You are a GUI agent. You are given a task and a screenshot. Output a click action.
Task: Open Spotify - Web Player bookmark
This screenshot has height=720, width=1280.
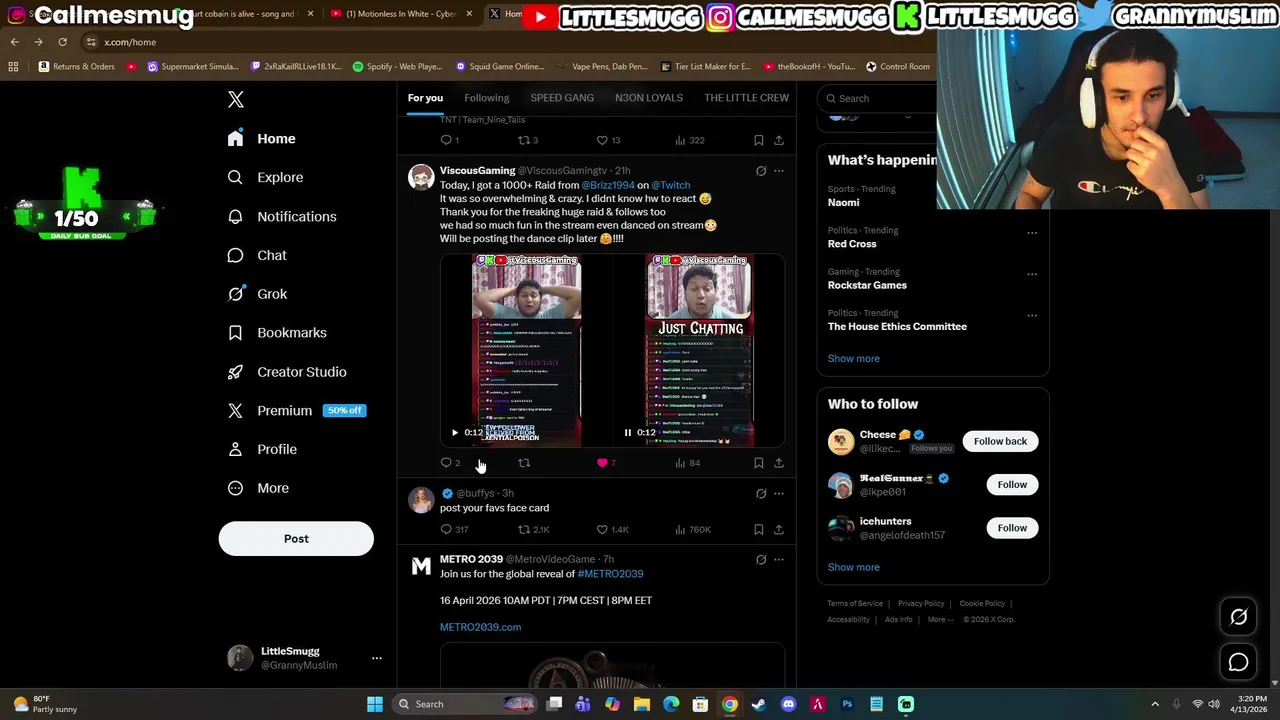398,66
